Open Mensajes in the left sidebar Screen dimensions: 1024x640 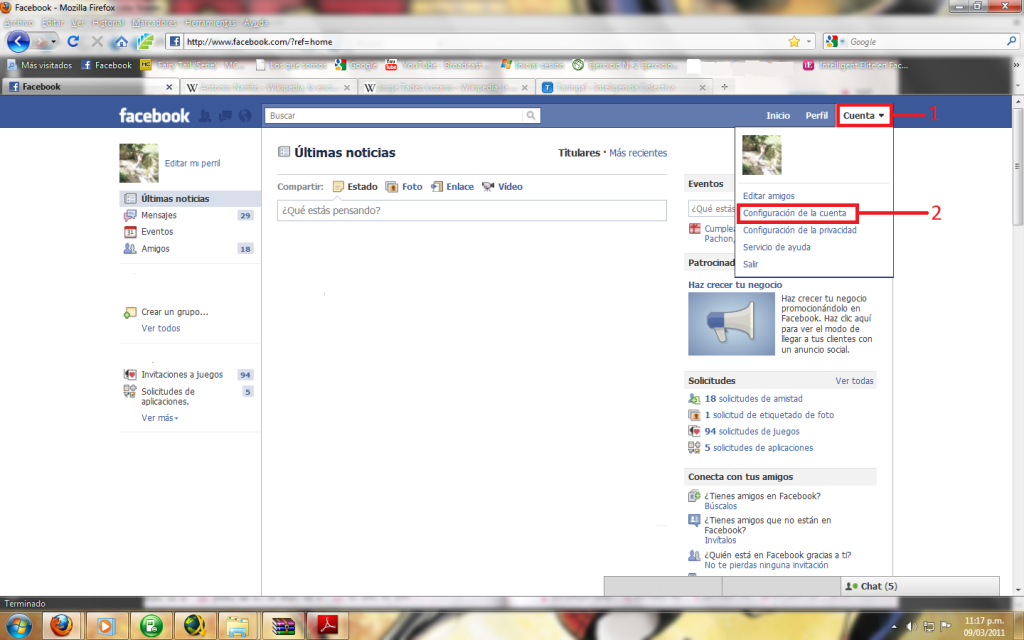159,215
